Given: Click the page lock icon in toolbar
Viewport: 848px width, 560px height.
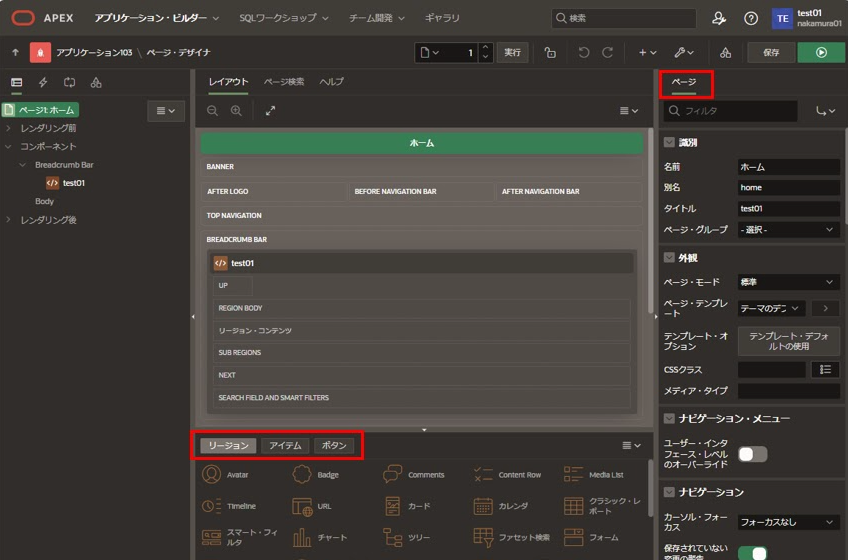Looking at the screenshot, I should click(550, 53).
